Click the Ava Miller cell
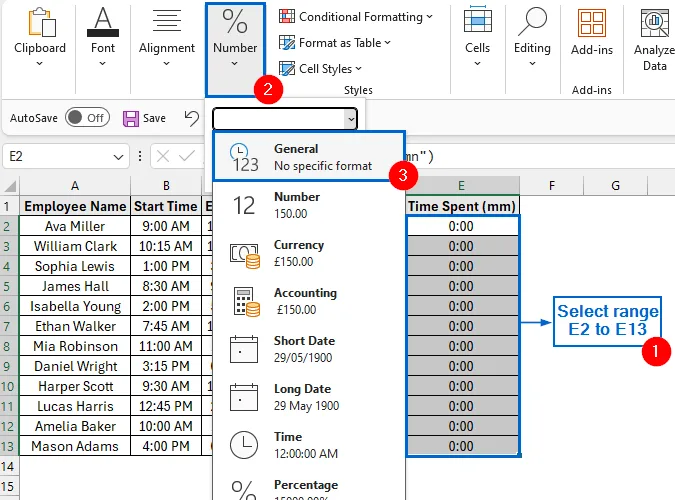This screenshot has height=500, width=675. click(x=75, y=226)
